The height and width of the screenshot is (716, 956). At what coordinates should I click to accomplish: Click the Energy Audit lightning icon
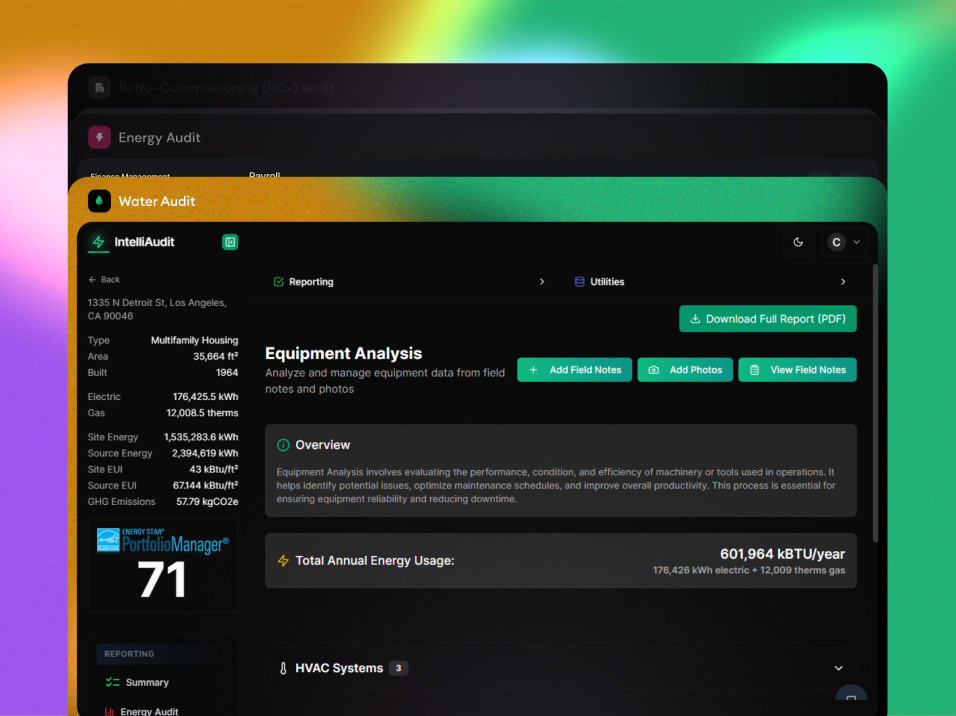(x=99, y=137)
